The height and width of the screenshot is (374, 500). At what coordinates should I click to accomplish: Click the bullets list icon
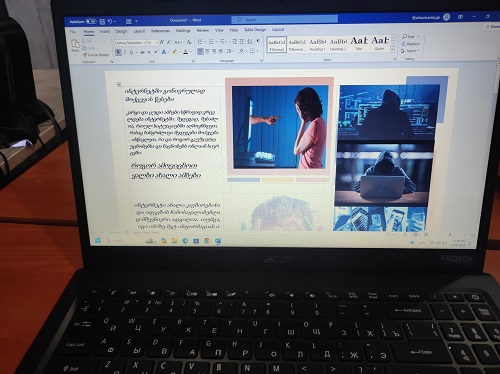click(201, 42)
